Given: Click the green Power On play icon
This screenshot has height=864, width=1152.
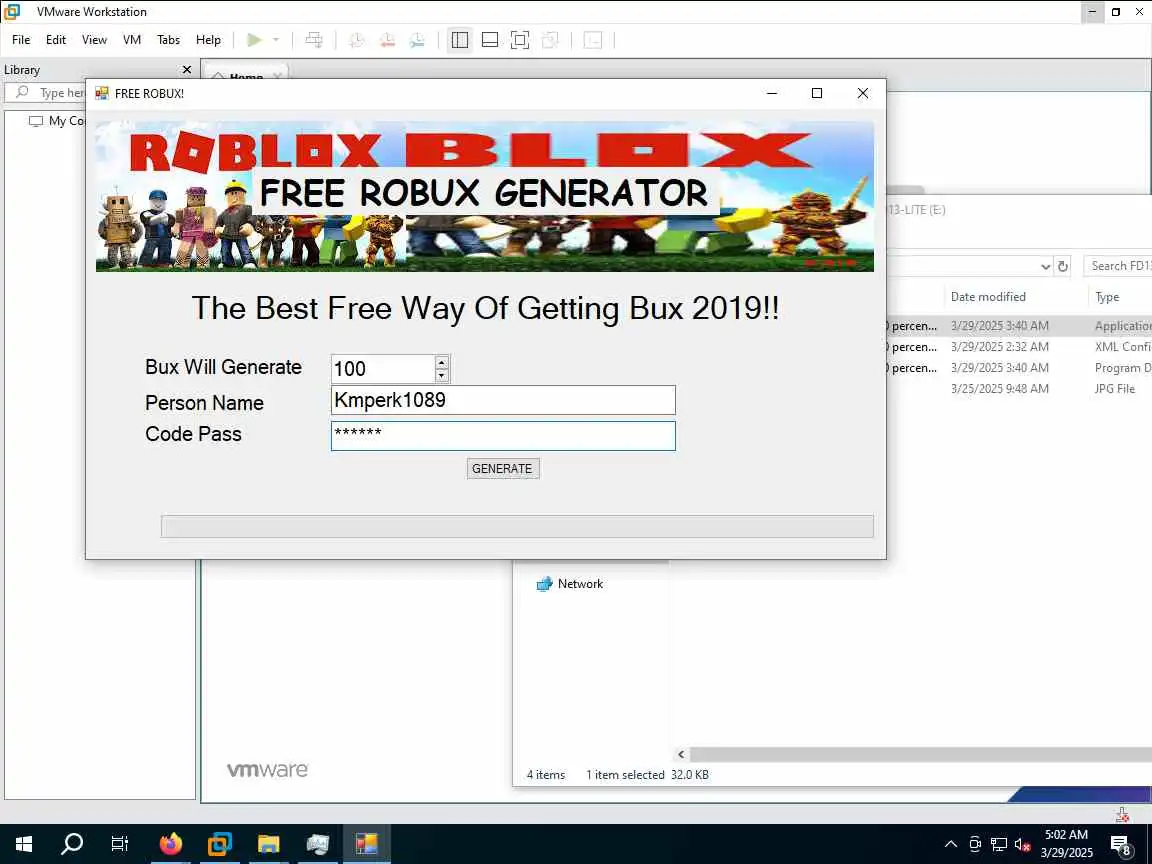Looking at the screenshot, I should click(x=254, y=40).
